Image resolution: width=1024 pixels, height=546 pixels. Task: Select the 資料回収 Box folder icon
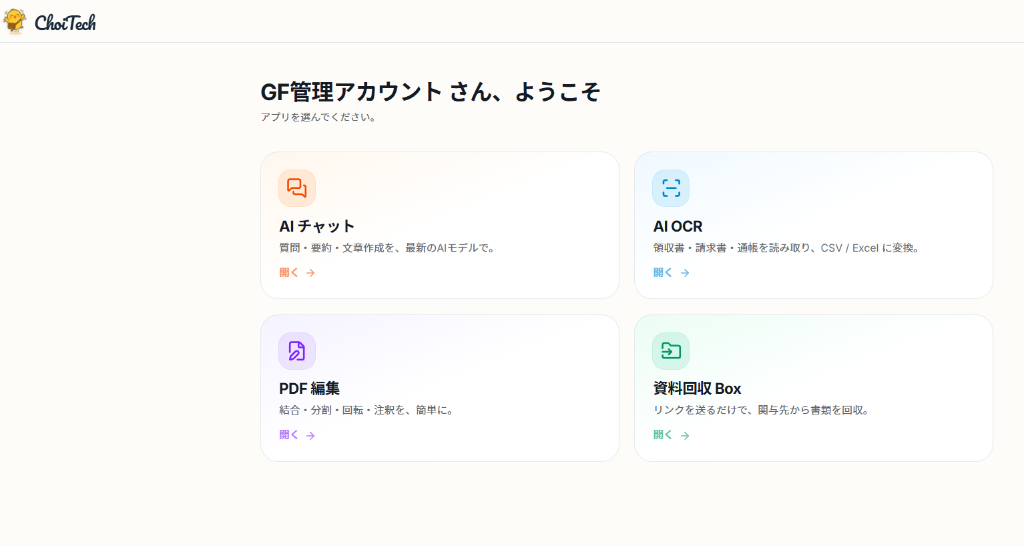tap(671, 351)
